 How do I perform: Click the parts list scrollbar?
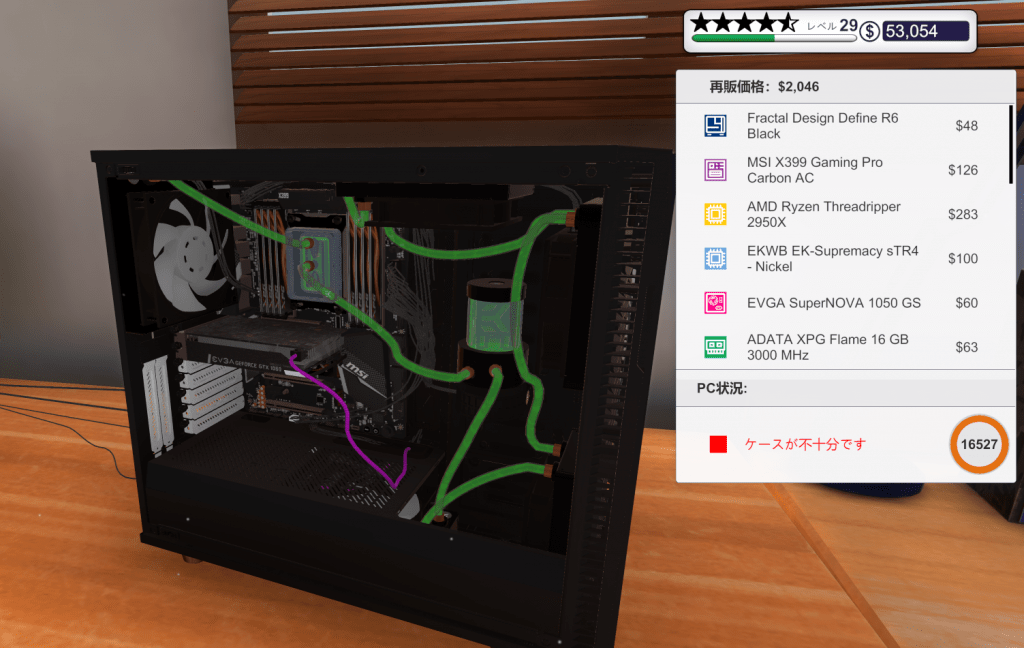pos(1012,145)
